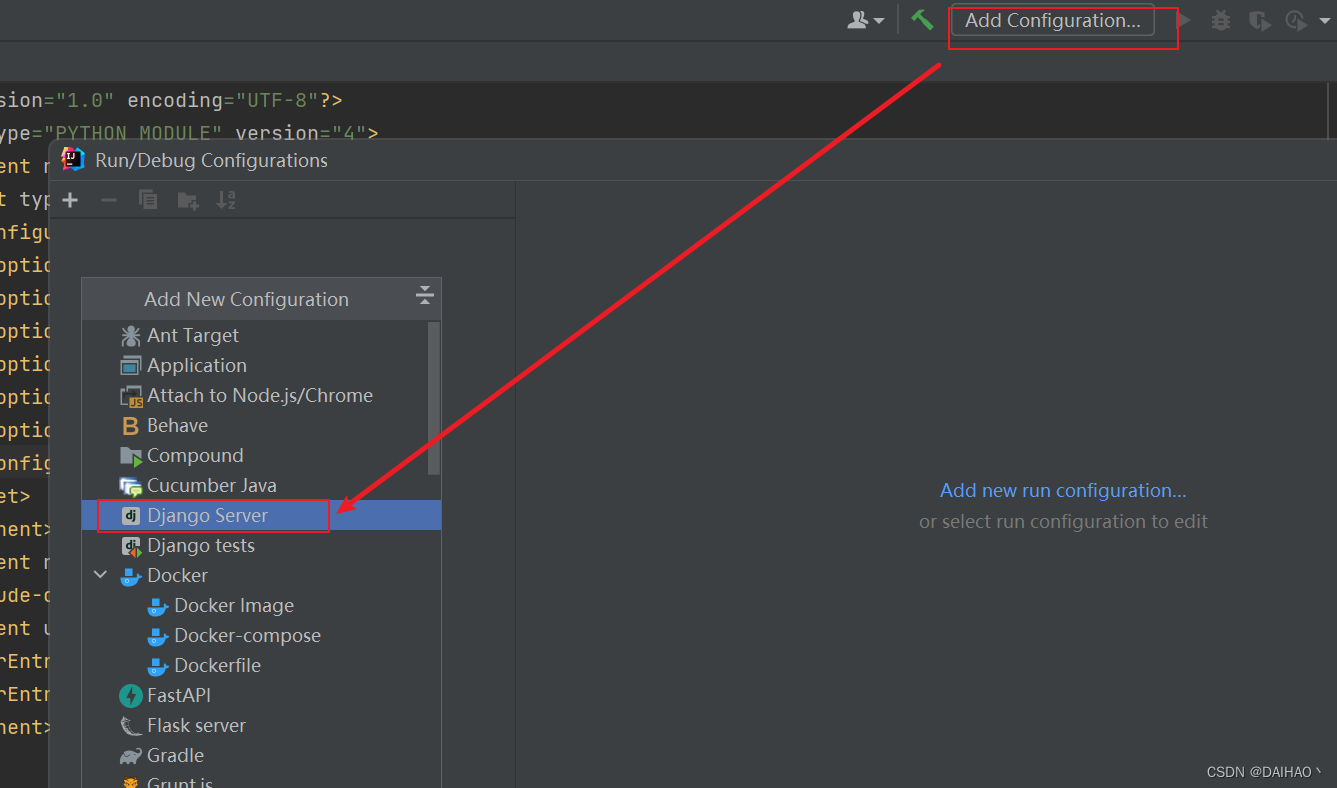Click the Sort Configurations alphabetically icon
Screen dimensions: 1337x788
[226, 200]
